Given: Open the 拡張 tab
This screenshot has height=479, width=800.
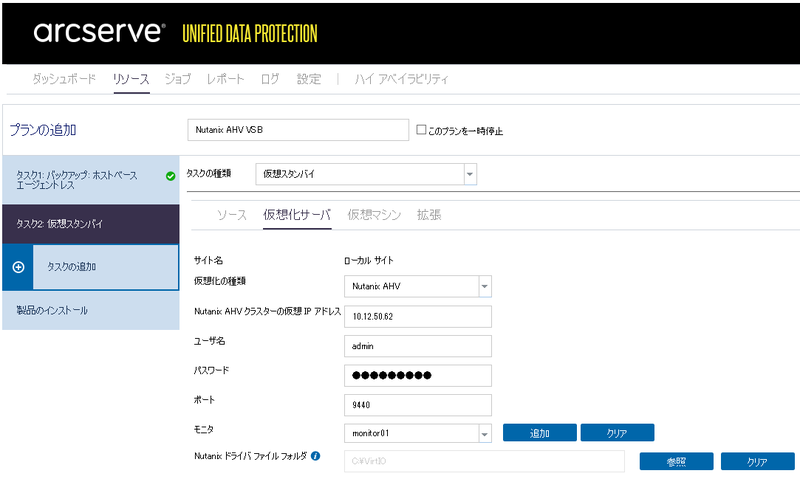Looking at the screenshot, I should [x=429, y=215].
